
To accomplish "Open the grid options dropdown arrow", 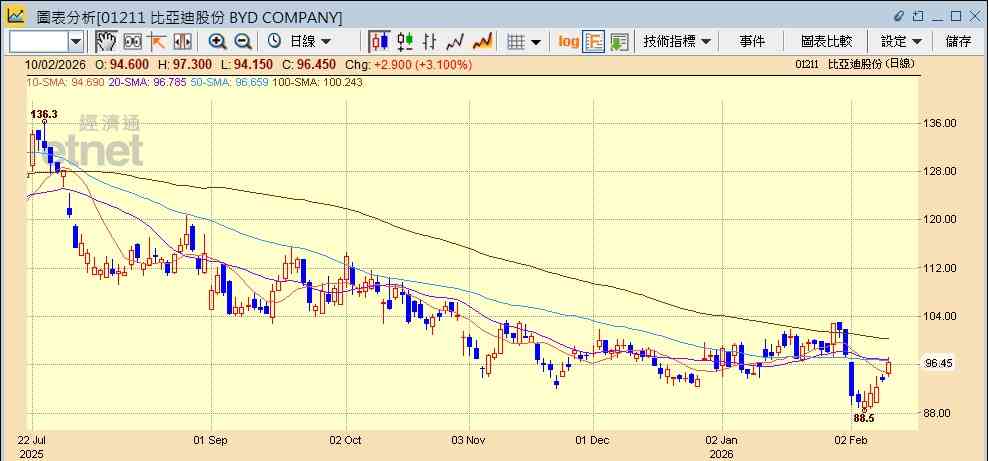I will point(536,42).
